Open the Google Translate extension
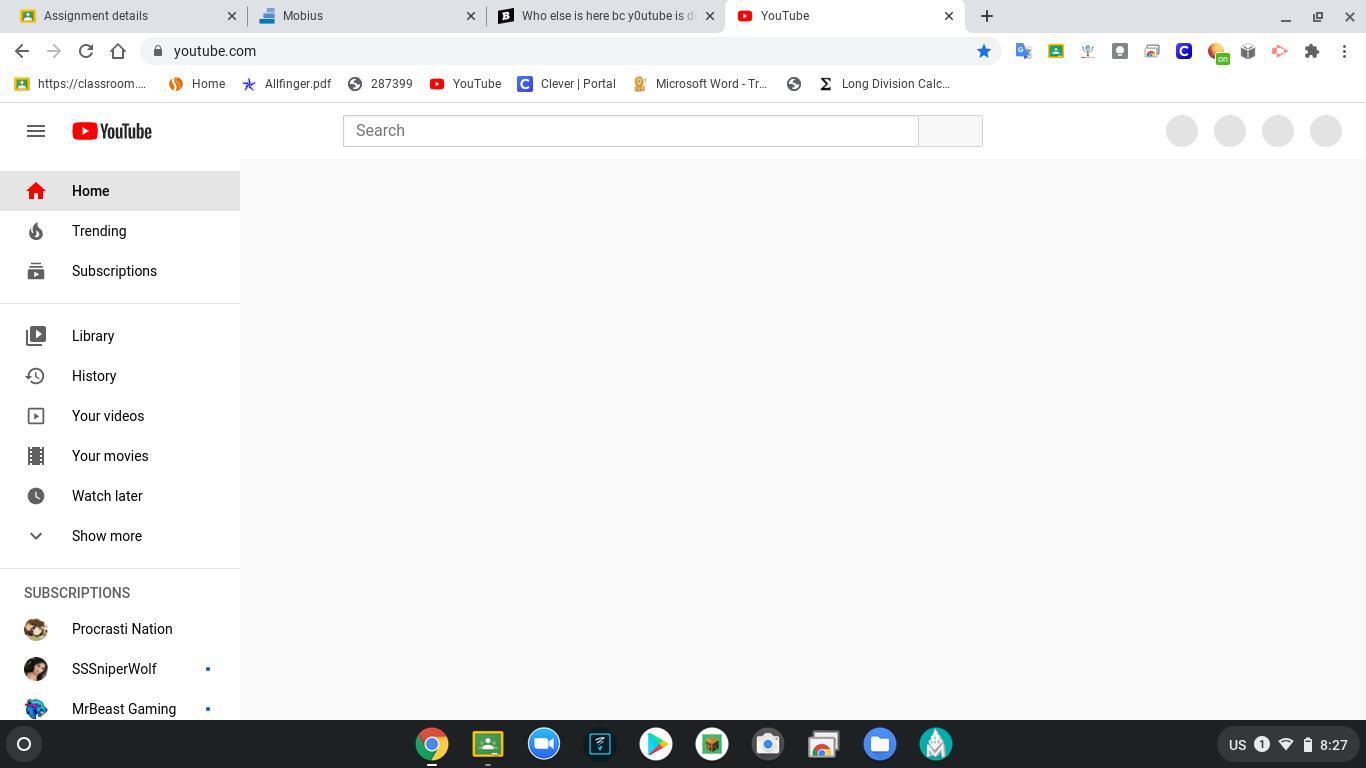 pos(1023,51)
